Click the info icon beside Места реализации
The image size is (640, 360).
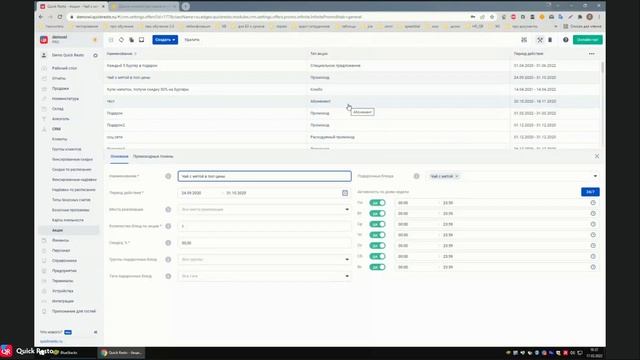(x=168, y=209)
